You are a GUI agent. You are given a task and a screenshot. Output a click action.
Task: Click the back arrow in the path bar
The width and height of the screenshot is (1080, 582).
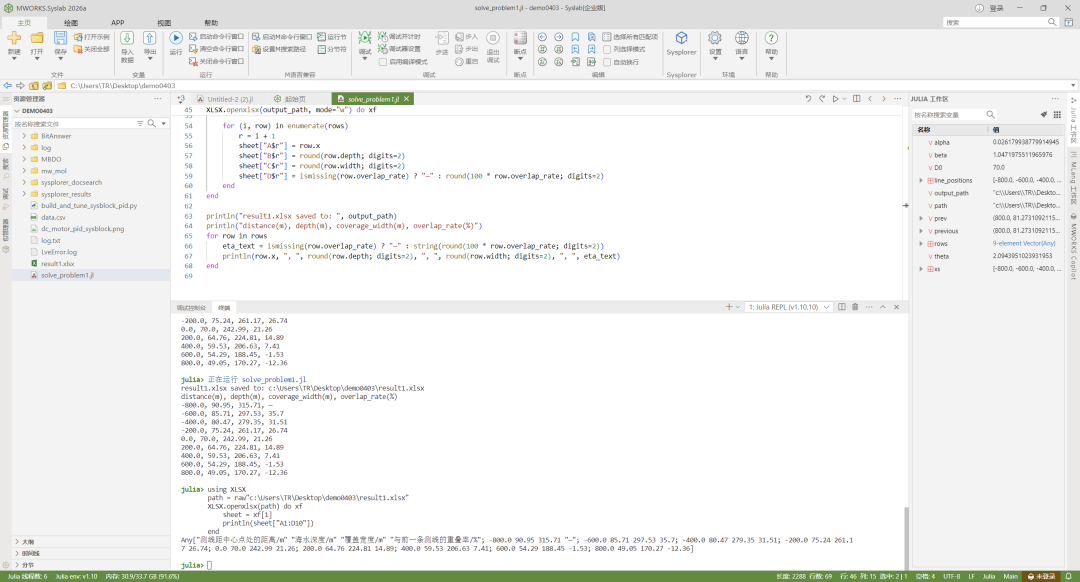(x=8, y=86)
